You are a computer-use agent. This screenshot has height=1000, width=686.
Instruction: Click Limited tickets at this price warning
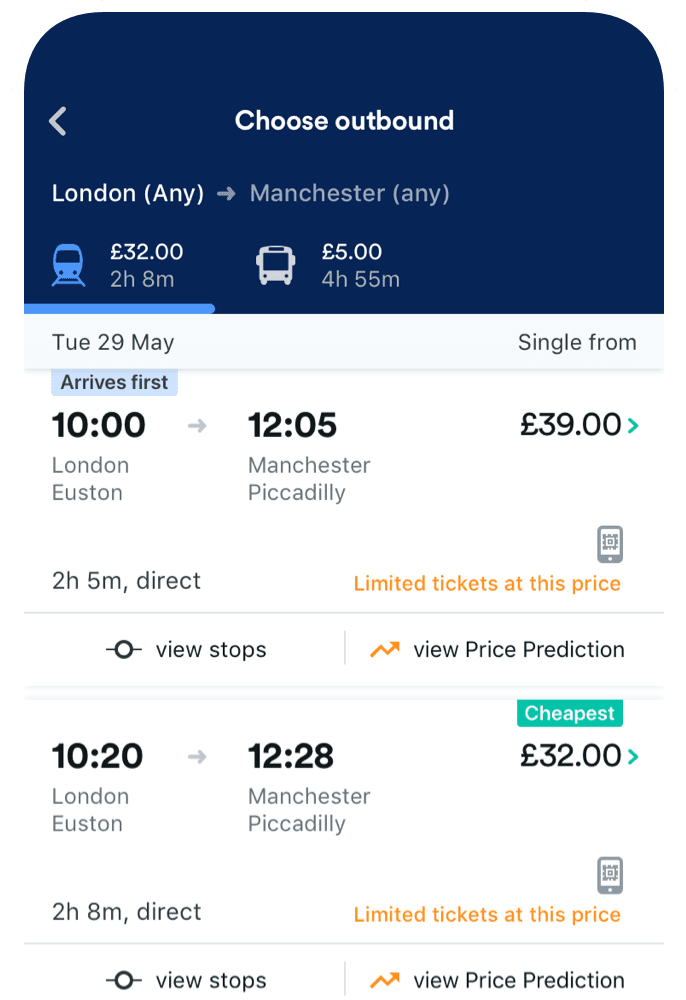[x=487, y=583]
